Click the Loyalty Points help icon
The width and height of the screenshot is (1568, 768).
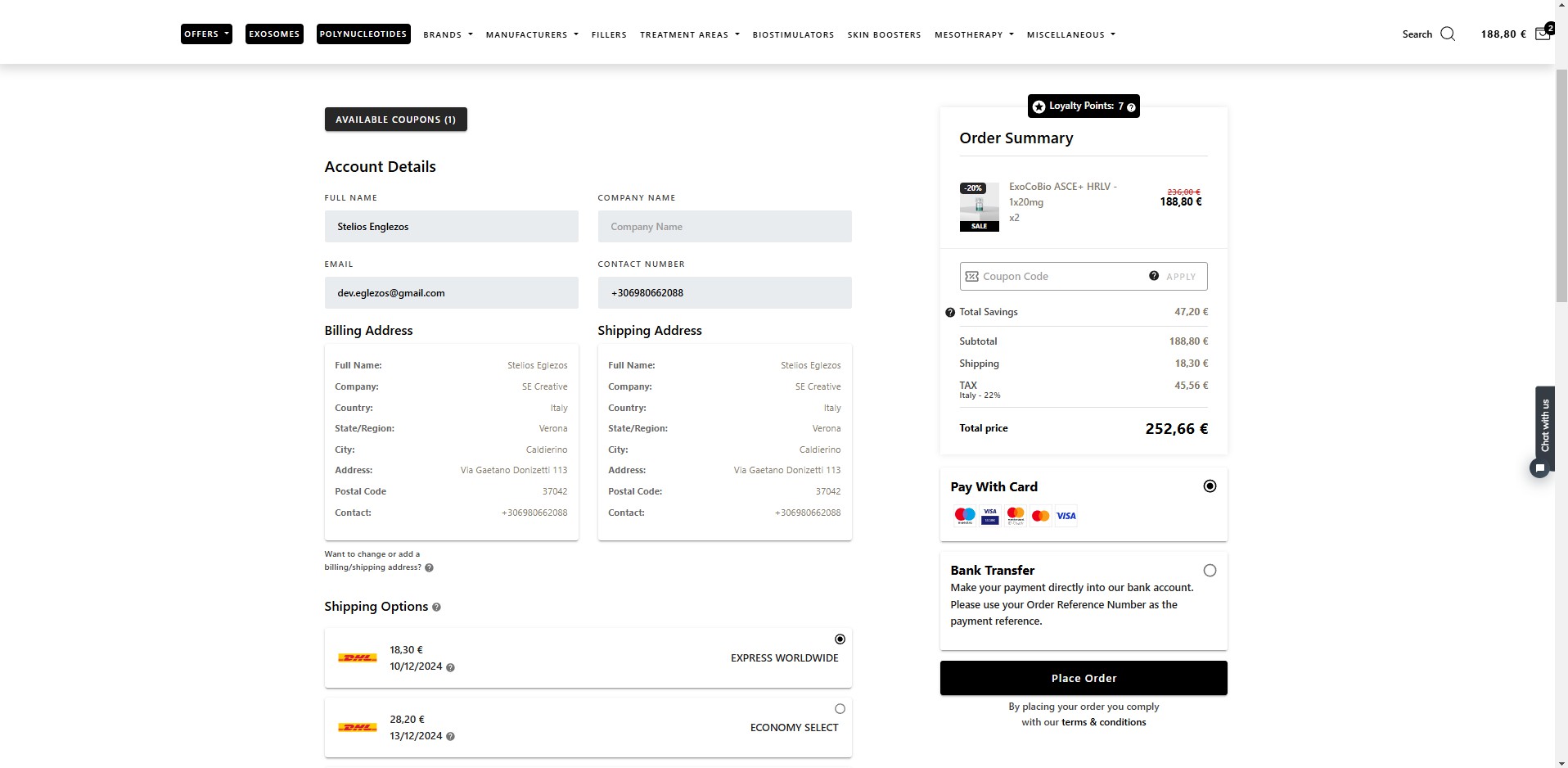[1131, 107]
